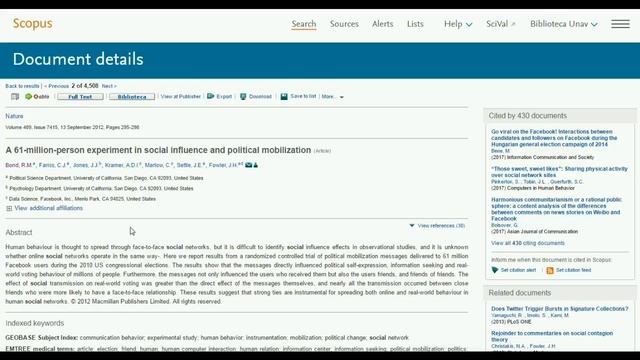
Task: Click the abstract view icon before Oable
Action: point(15,96)
